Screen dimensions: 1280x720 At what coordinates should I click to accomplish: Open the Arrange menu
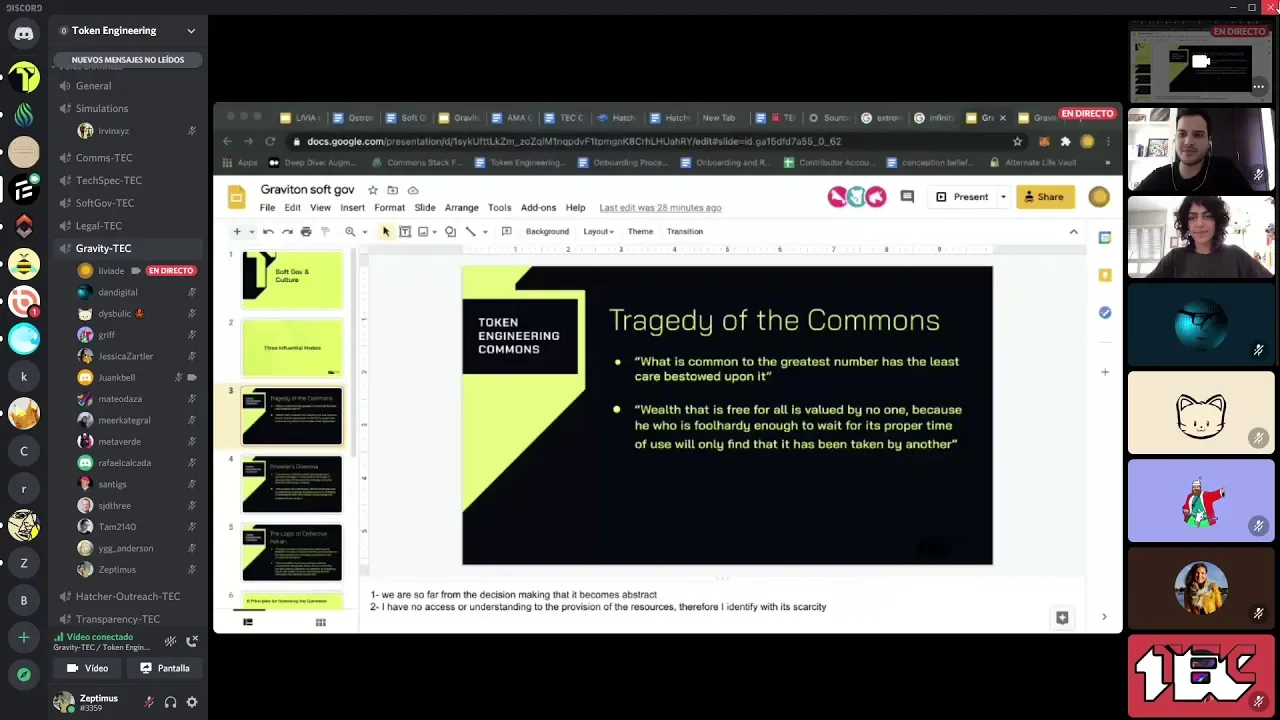pos(461,208)
